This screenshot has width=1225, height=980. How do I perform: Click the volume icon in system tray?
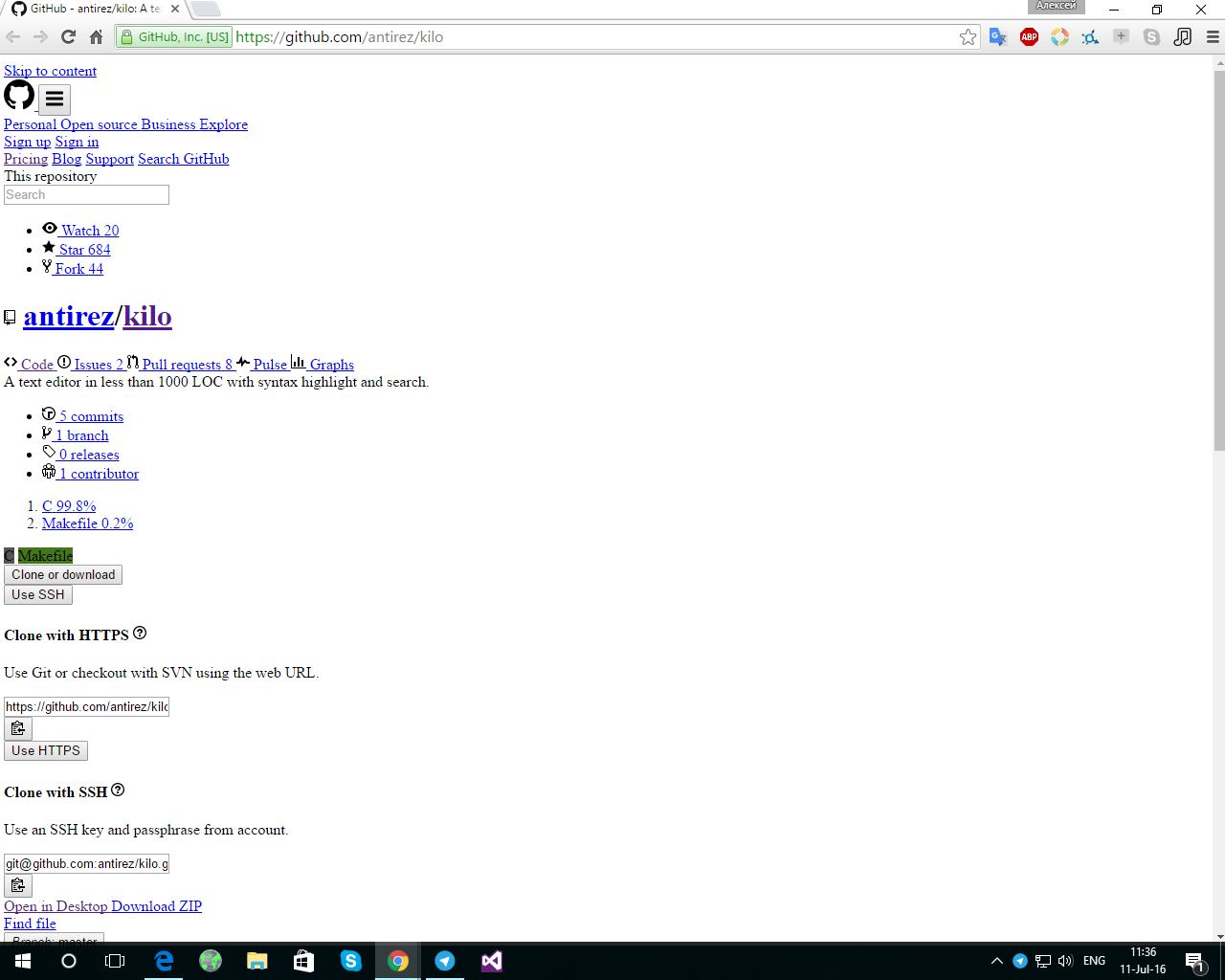coord(1065,961)
